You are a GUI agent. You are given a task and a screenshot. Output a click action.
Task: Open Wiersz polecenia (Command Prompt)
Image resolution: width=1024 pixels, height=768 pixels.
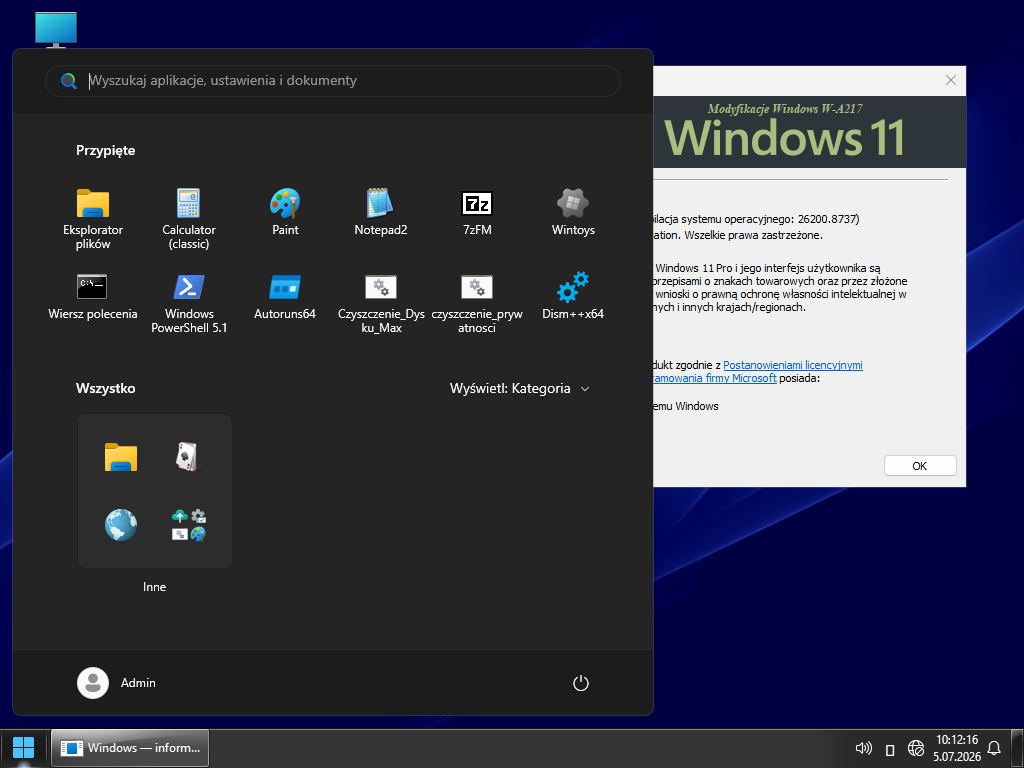(x=93, y=297)
